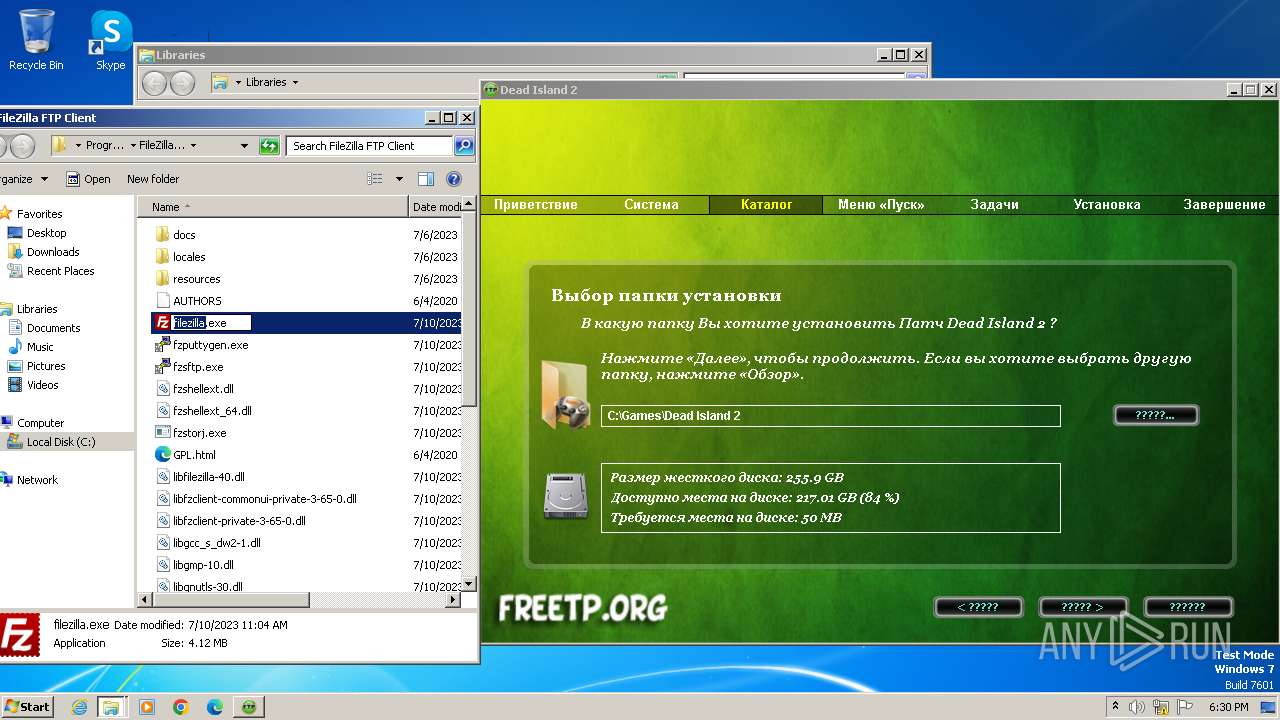This screenshot has height=720, width=1280.
Task: Click the Chrome taskbar icon
Action: click(x=181, y=707)
